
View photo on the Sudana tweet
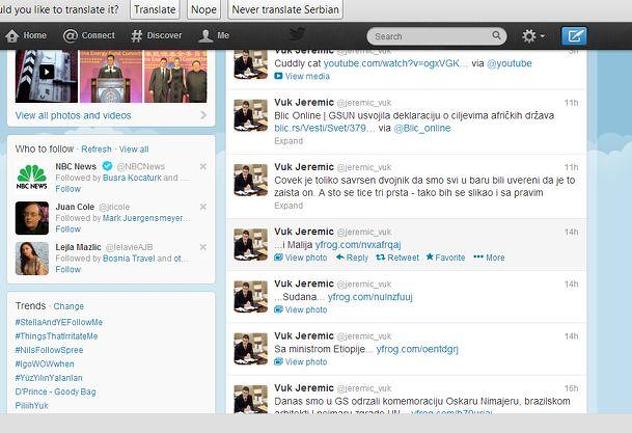(x=301, y=310)
